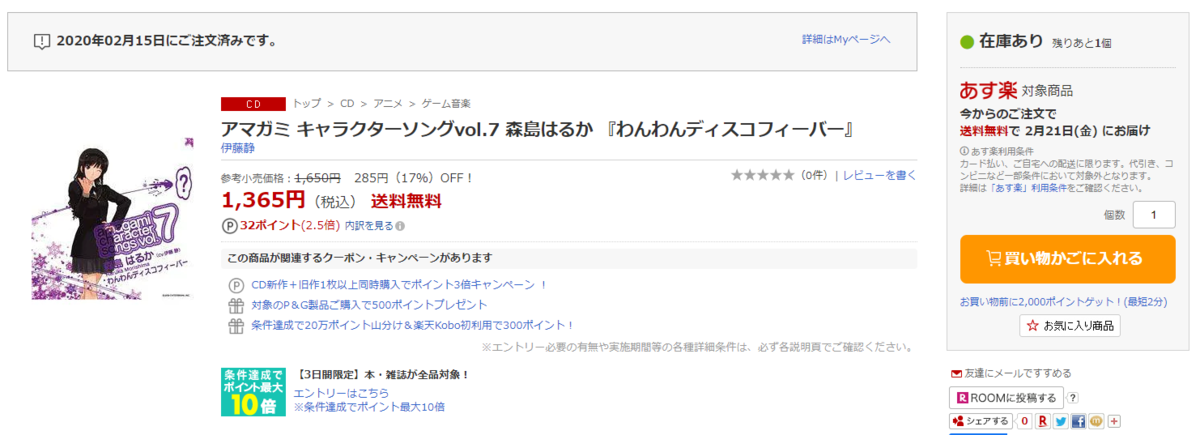Add to favorites お気に入り商品

[x=1069, y=326]
